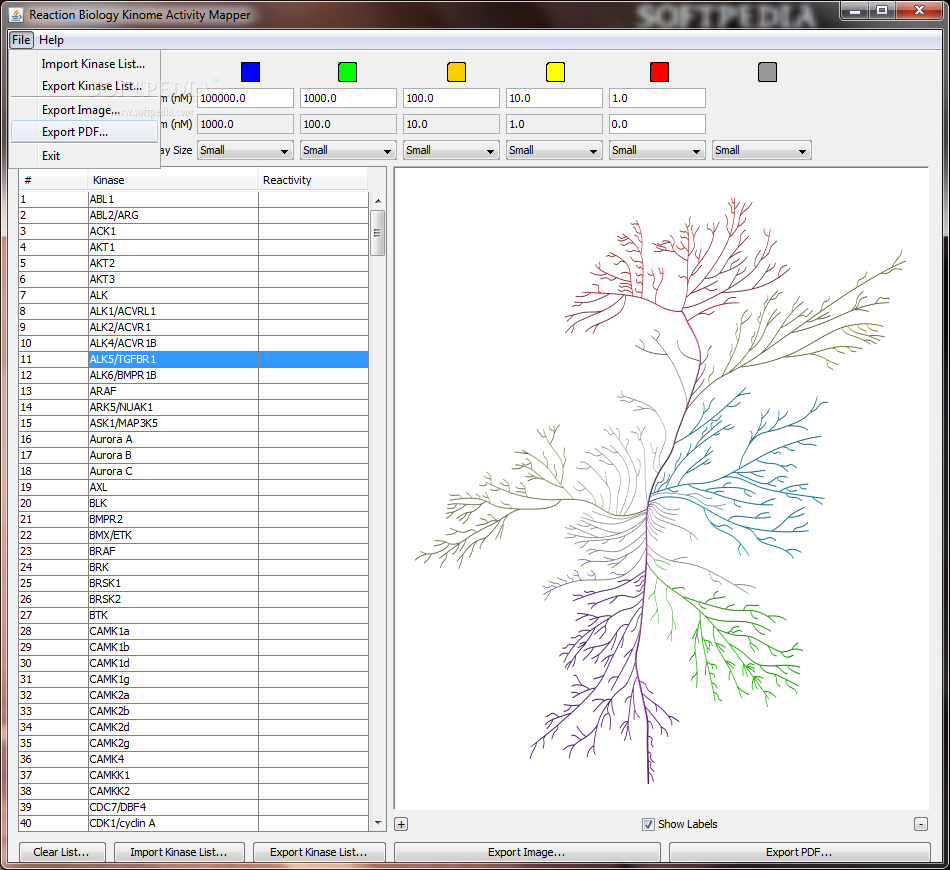Click the yellow color swatch

(x=555, y=71)
